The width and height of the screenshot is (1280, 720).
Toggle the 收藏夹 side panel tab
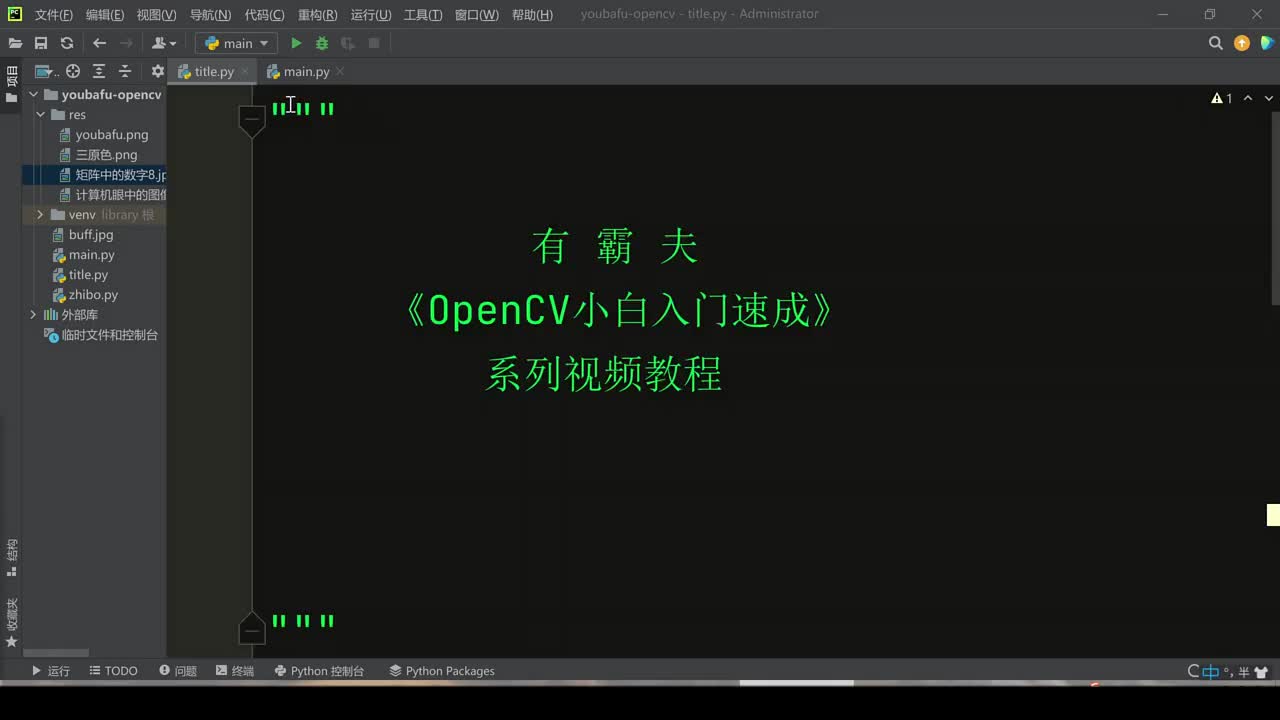click(x=11, y=622)
